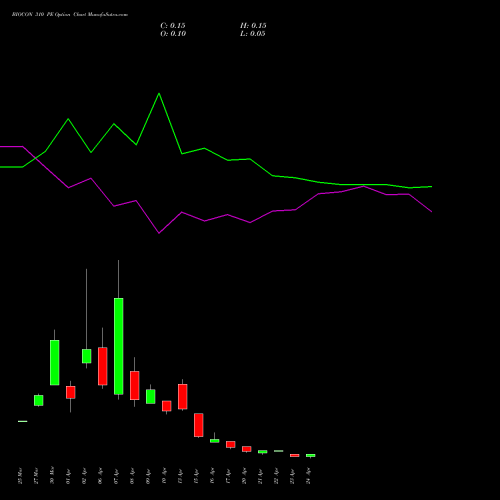The height and width of the screenshot is (500, 500).
Task: Select the '02 Apr' date axis label
Action: click(x=84, y=476)
